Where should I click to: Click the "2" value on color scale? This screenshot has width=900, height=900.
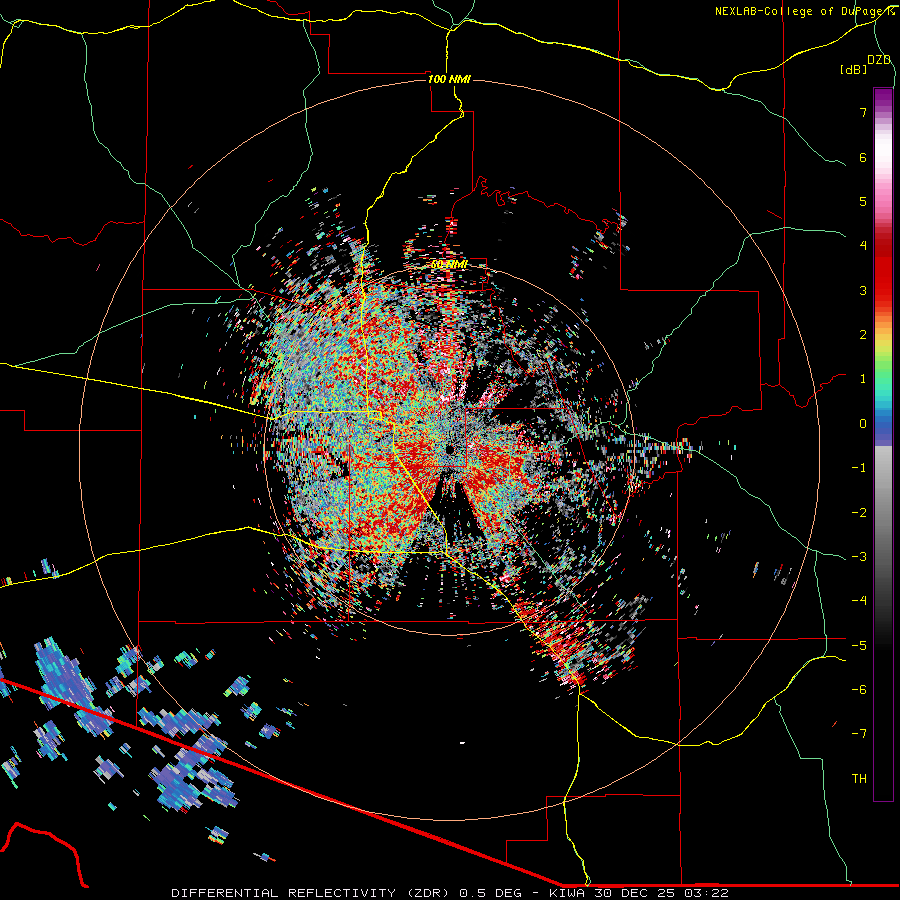coord(863,335)
